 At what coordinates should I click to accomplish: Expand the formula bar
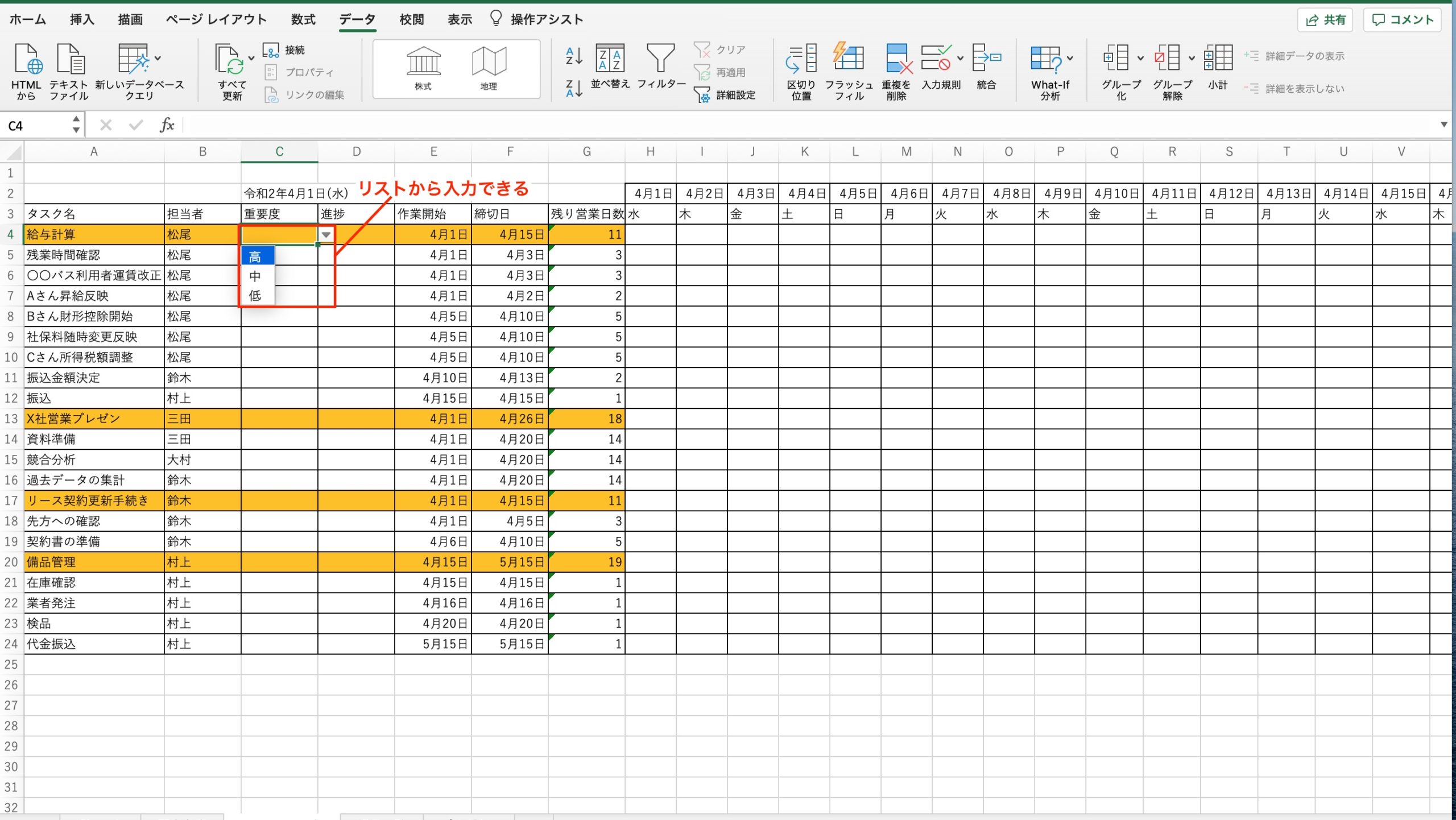(x=1443, y=125)
